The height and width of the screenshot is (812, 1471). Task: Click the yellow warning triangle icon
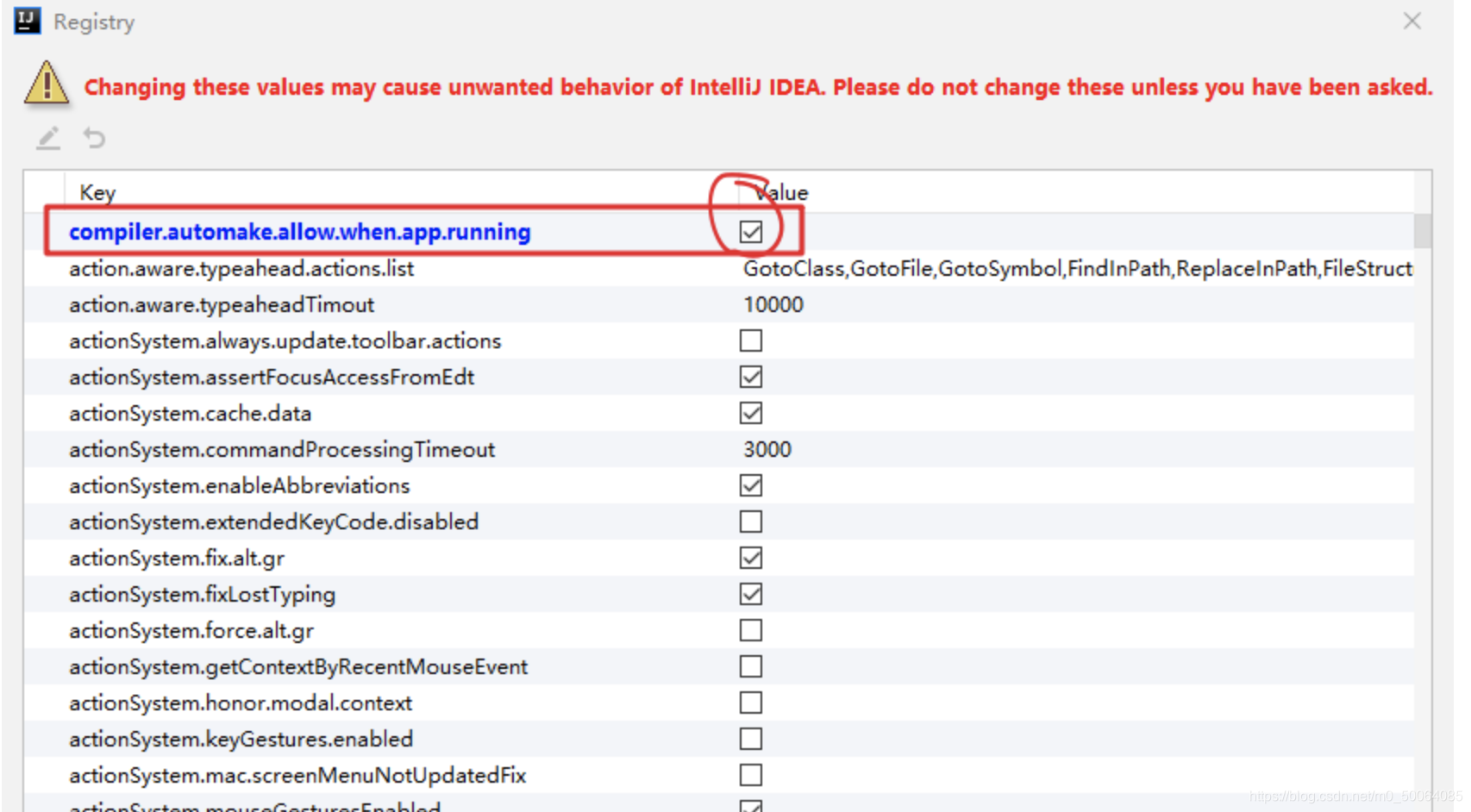[x=47, y=84]
